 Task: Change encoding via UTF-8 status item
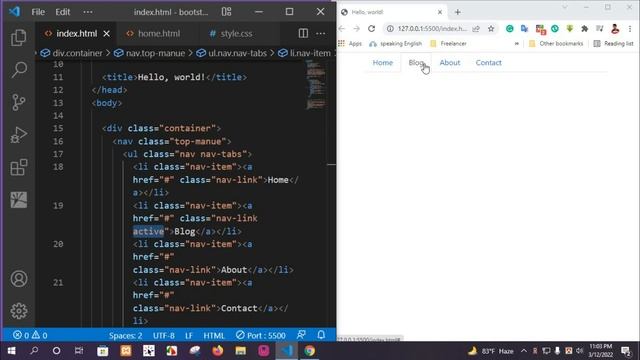164,336
